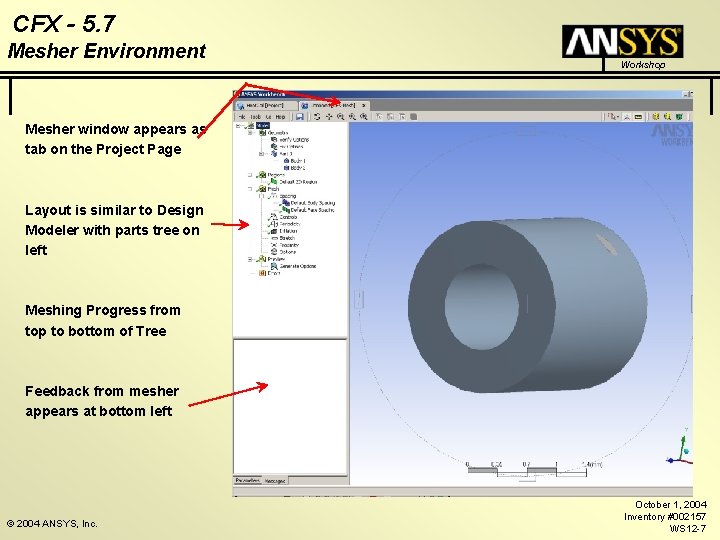Close the mesher tab with the x
720x540 pixels.
(363, 106)
